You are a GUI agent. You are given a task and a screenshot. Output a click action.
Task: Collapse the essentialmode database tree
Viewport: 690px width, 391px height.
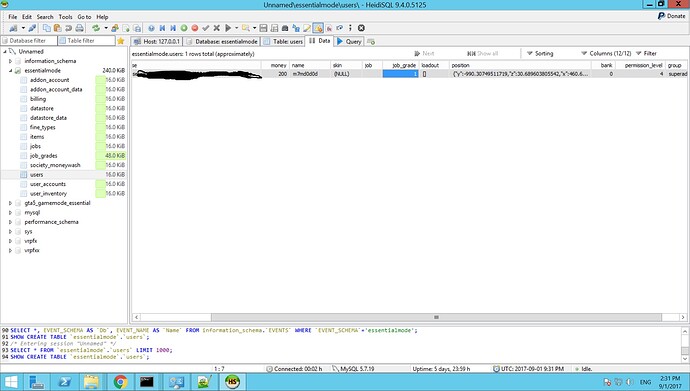coord(11,70)
